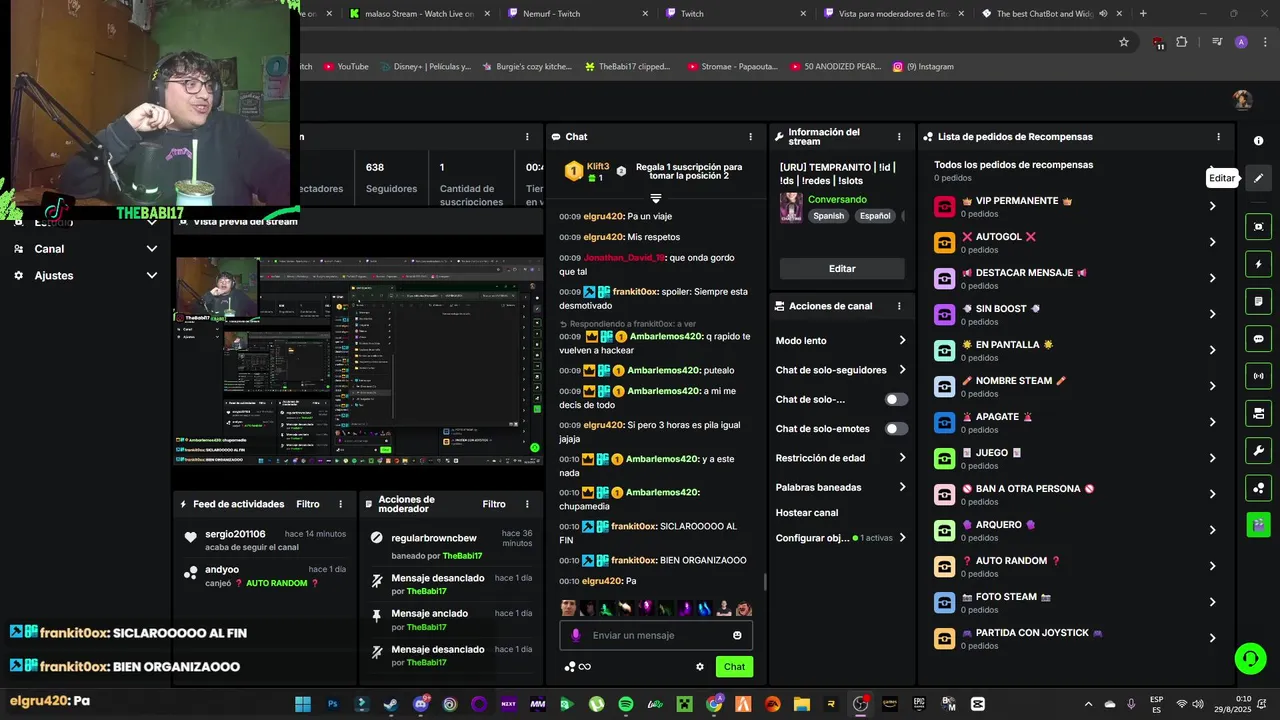Open the wrench tools icon in right sidebar

[x=1258, y=451]
